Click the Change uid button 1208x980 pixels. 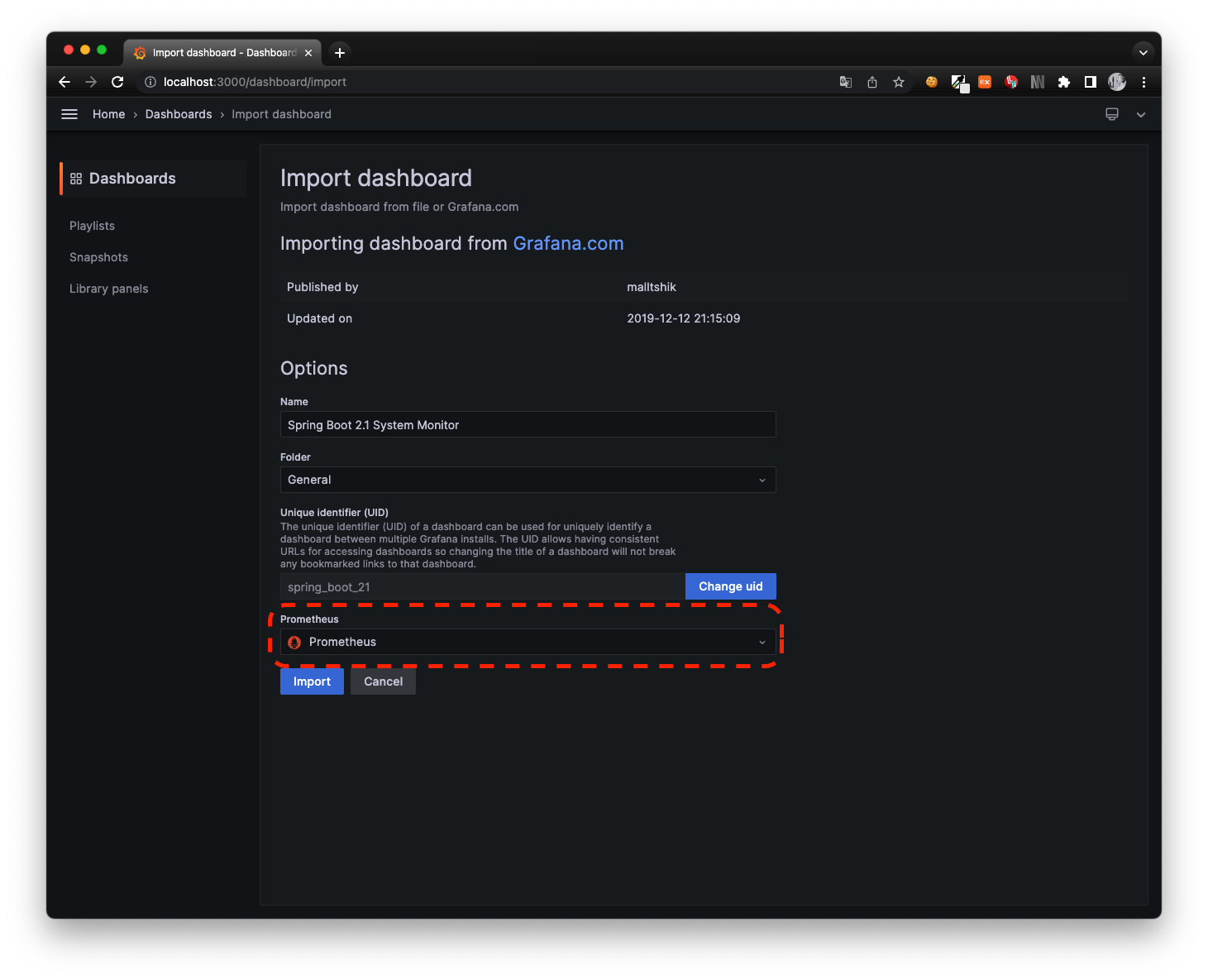(730, 586)
